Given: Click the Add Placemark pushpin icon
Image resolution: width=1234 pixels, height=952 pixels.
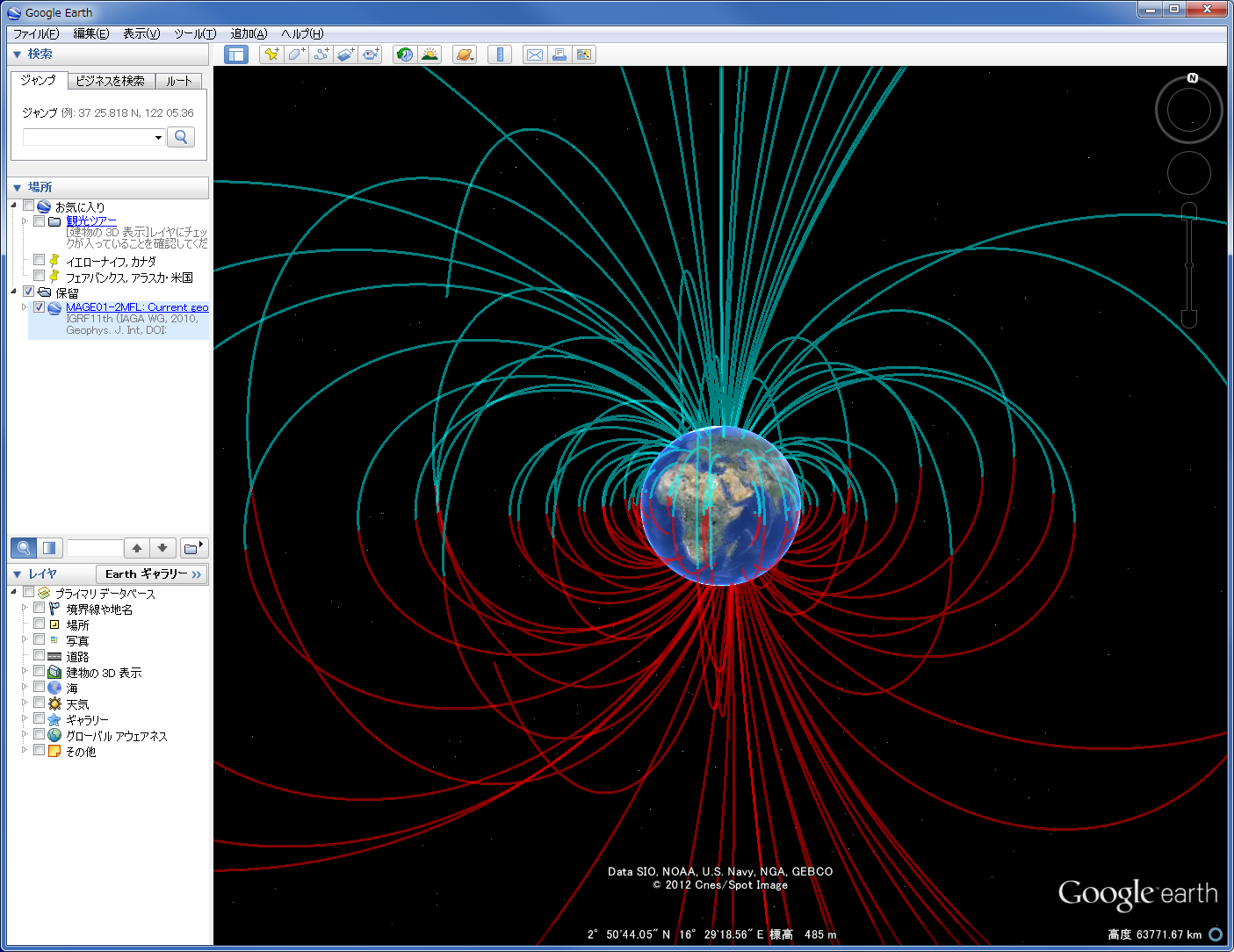Looking at the screenshot, I should click(x=271, y=54).
